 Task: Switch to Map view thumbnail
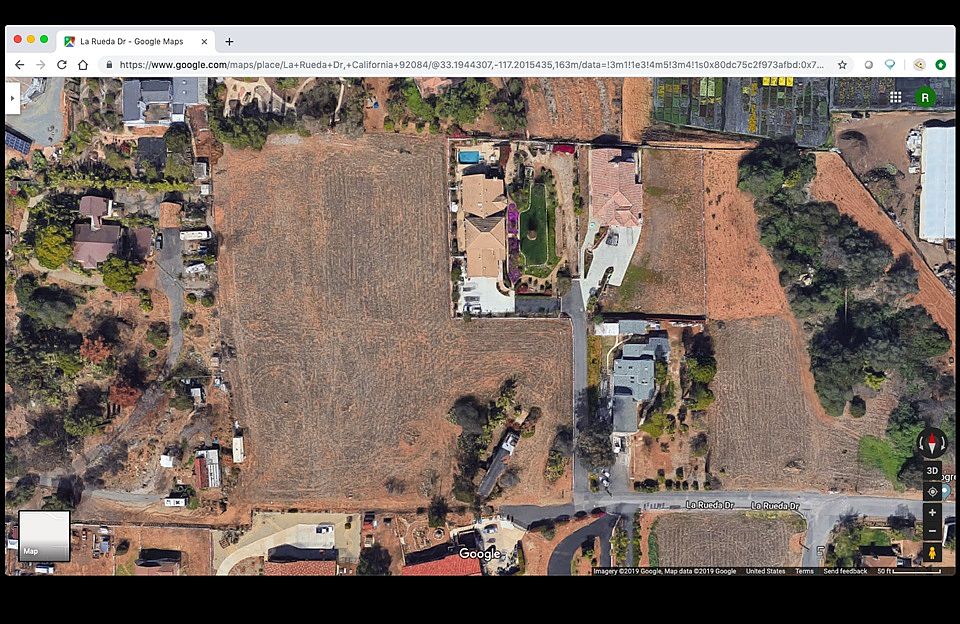(44, 536)
